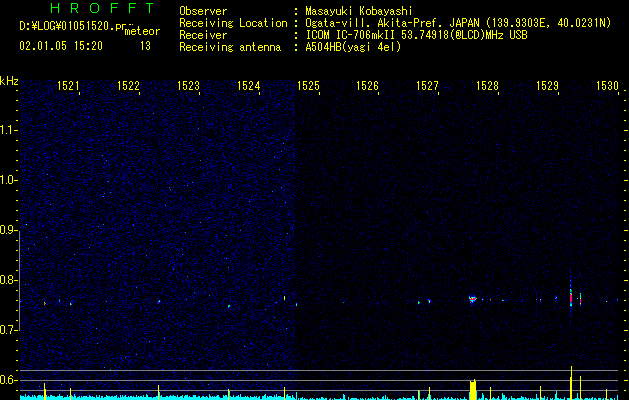Click the time axis marker 1526
The height and width of the screenshot is (400, 629).
tap(367, 86)
